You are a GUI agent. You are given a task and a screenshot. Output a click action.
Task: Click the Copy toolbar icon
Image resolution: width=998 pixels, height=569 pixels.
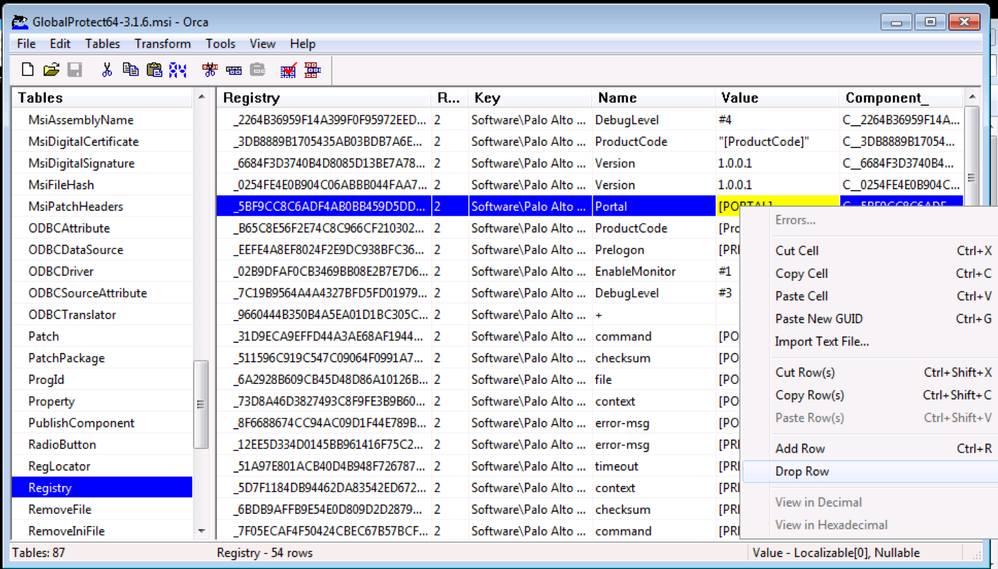pyautogui.click(x=130, y=70)
